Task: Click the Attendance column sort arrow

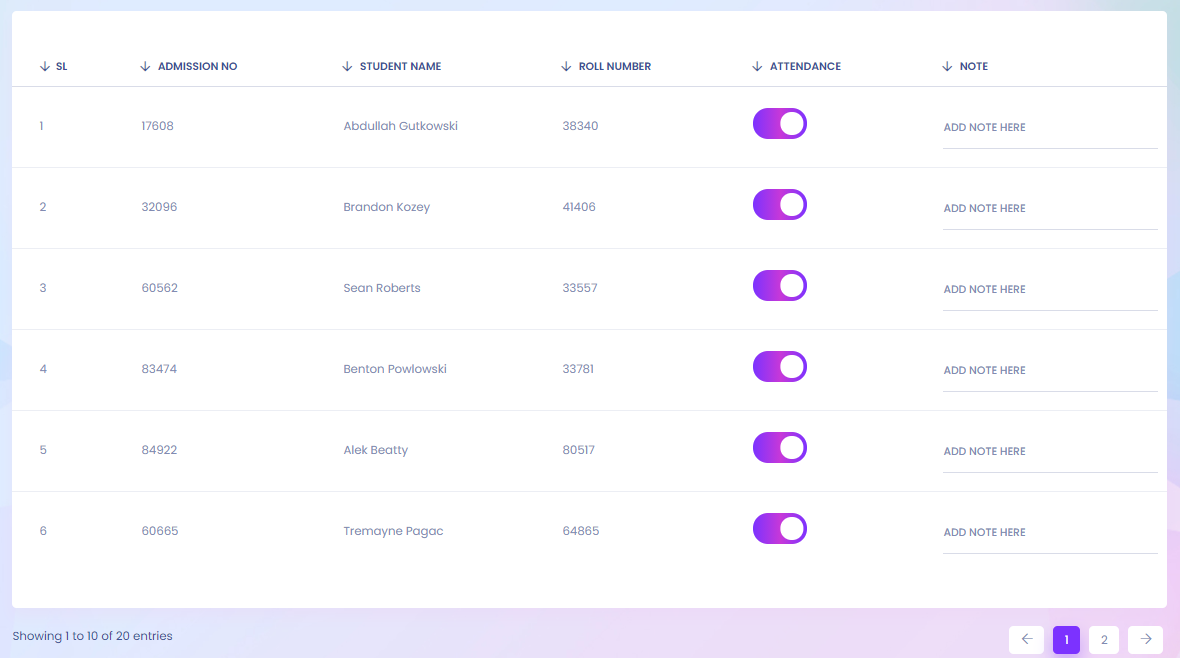Action: tap(757, 67)
